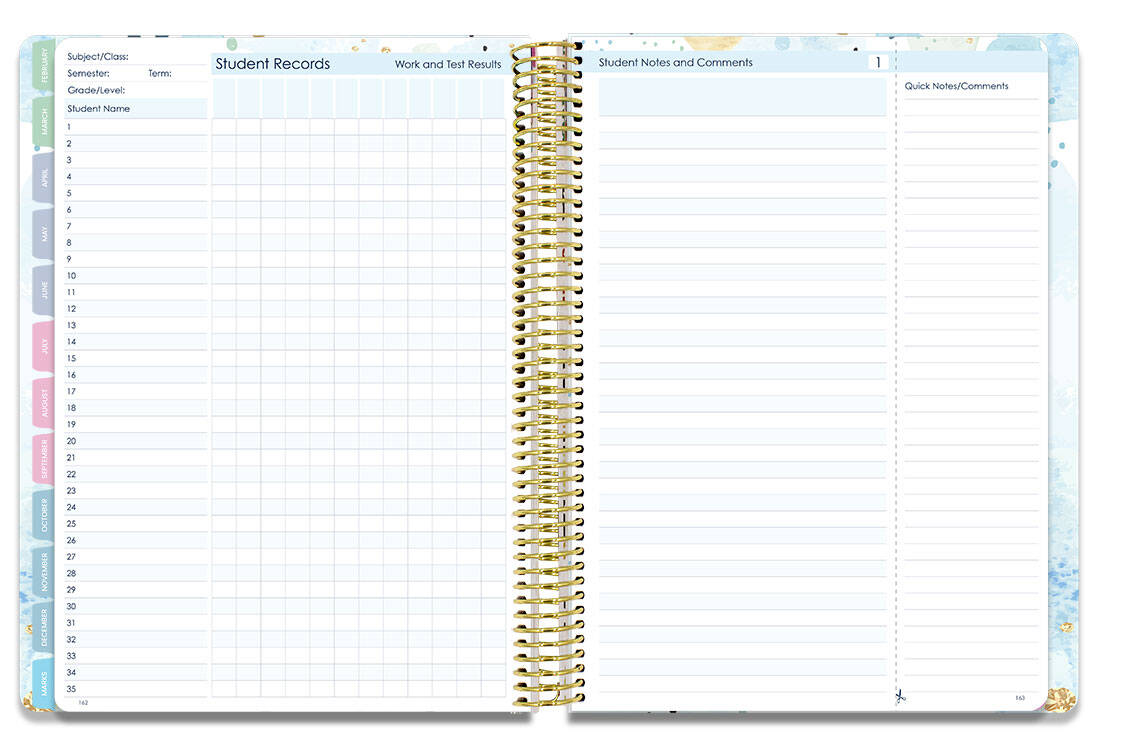Screen dimensions: 1136x750
Task: Switch to the JULY tab
Action: [x=42, y=346]
